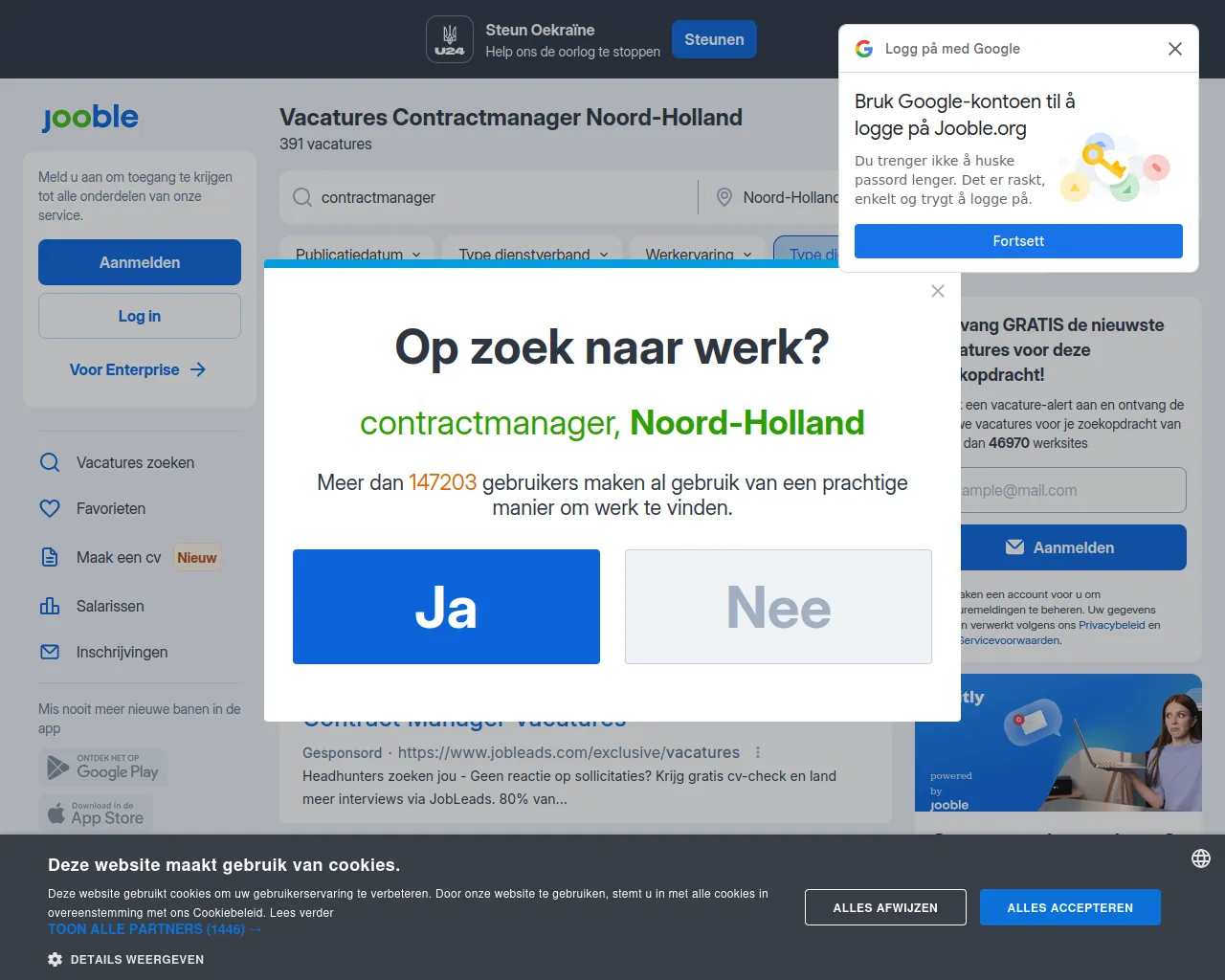Close the Google sign-in popup
Viewport: 1225px width, 980px height.
(1175, 49)
